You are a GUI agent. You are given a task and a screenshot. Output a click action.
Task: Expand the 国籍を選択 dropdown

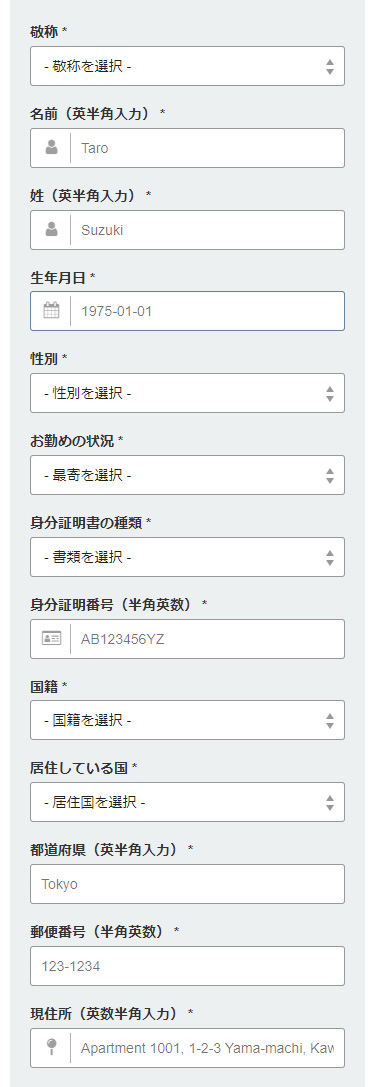[x=187, y=721]
